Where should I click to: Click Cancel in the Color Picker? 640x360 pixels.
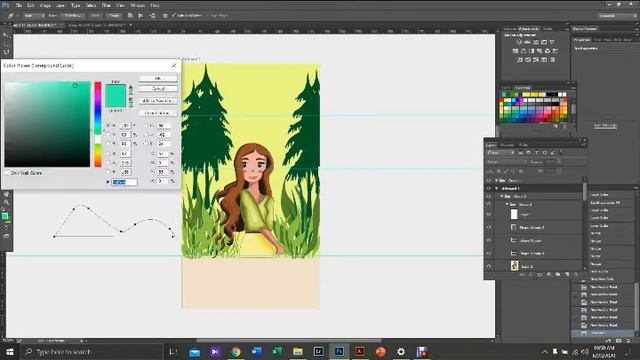point(158,89)
